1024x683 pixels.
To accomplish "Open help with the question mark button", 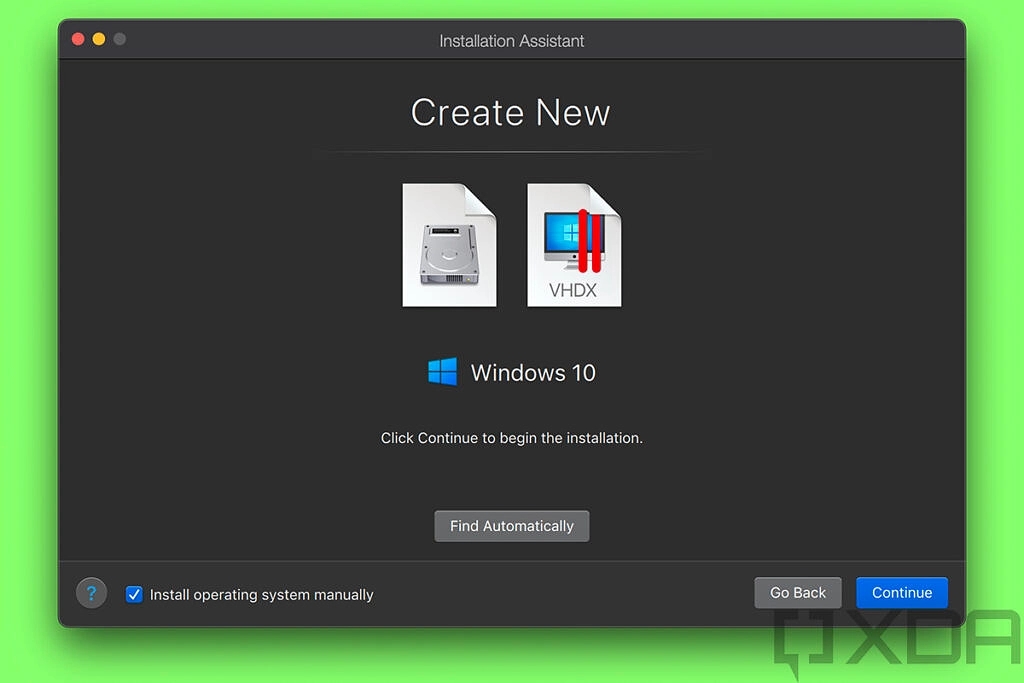I will pos(91,593).
